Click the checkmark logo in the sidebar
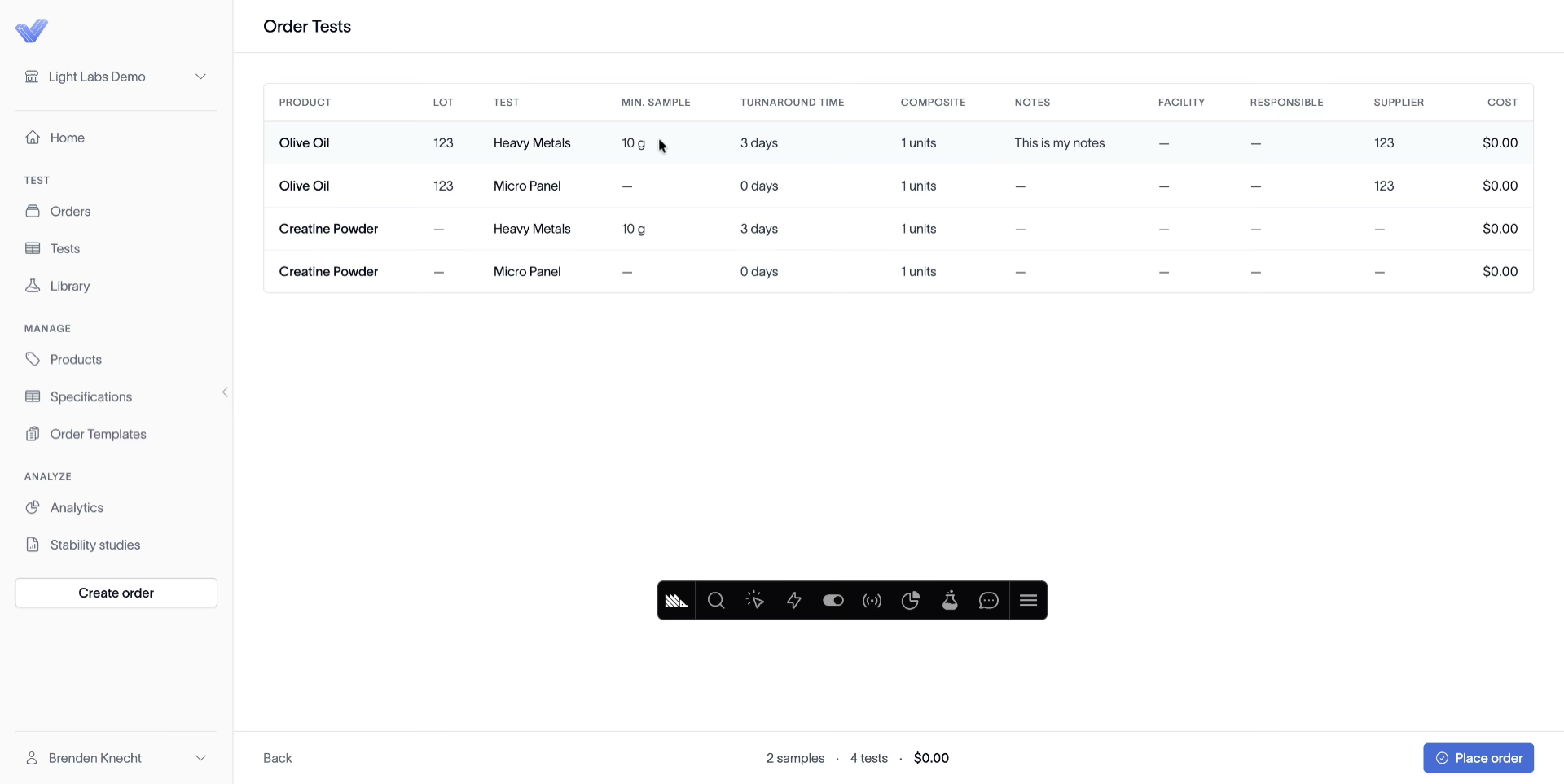 click(x=32, y=31)
